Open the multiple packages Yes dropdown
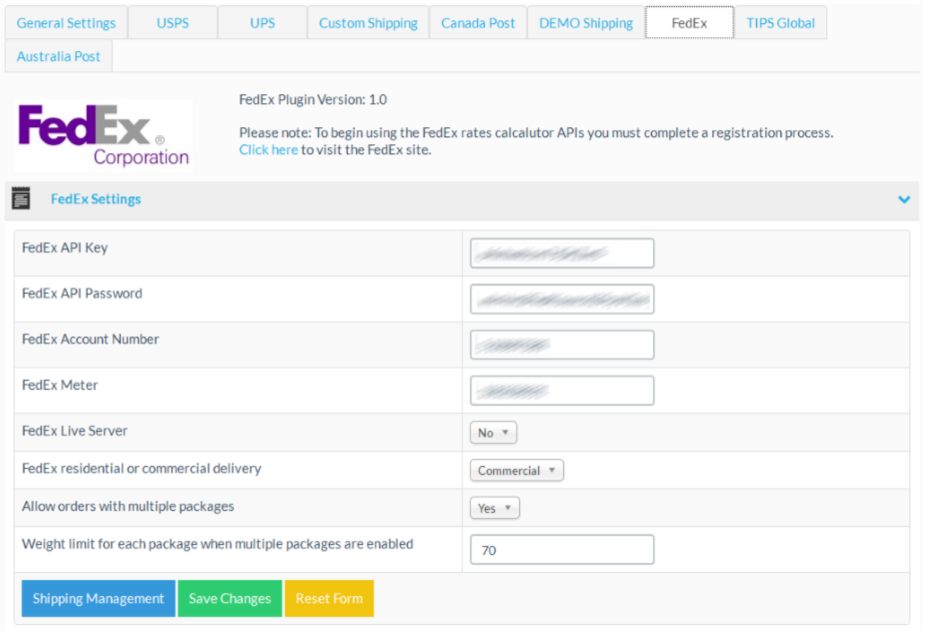The width and height of the screenshot is (925, 631). tap(494, 508)
